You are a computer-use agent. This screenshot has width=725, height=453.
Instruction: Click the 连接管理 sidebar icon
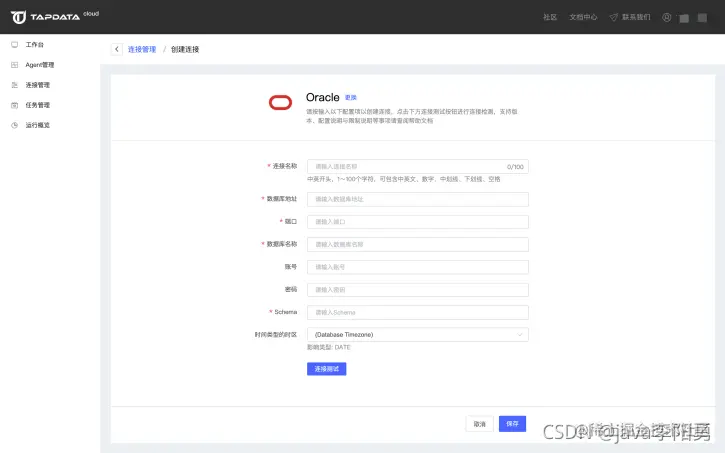tap(15, 85)
